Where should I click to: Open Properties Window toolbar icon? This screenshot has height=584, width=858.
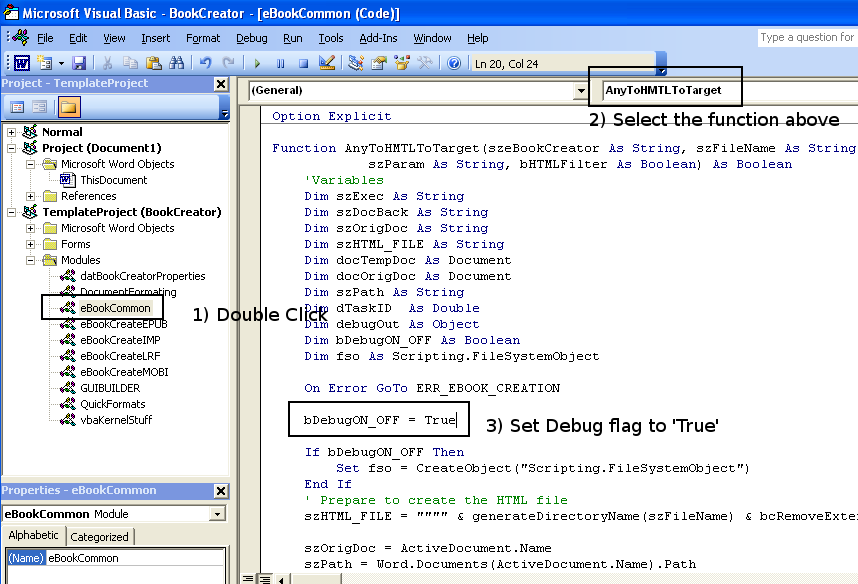pyautogui.click(x=379, y=63)
